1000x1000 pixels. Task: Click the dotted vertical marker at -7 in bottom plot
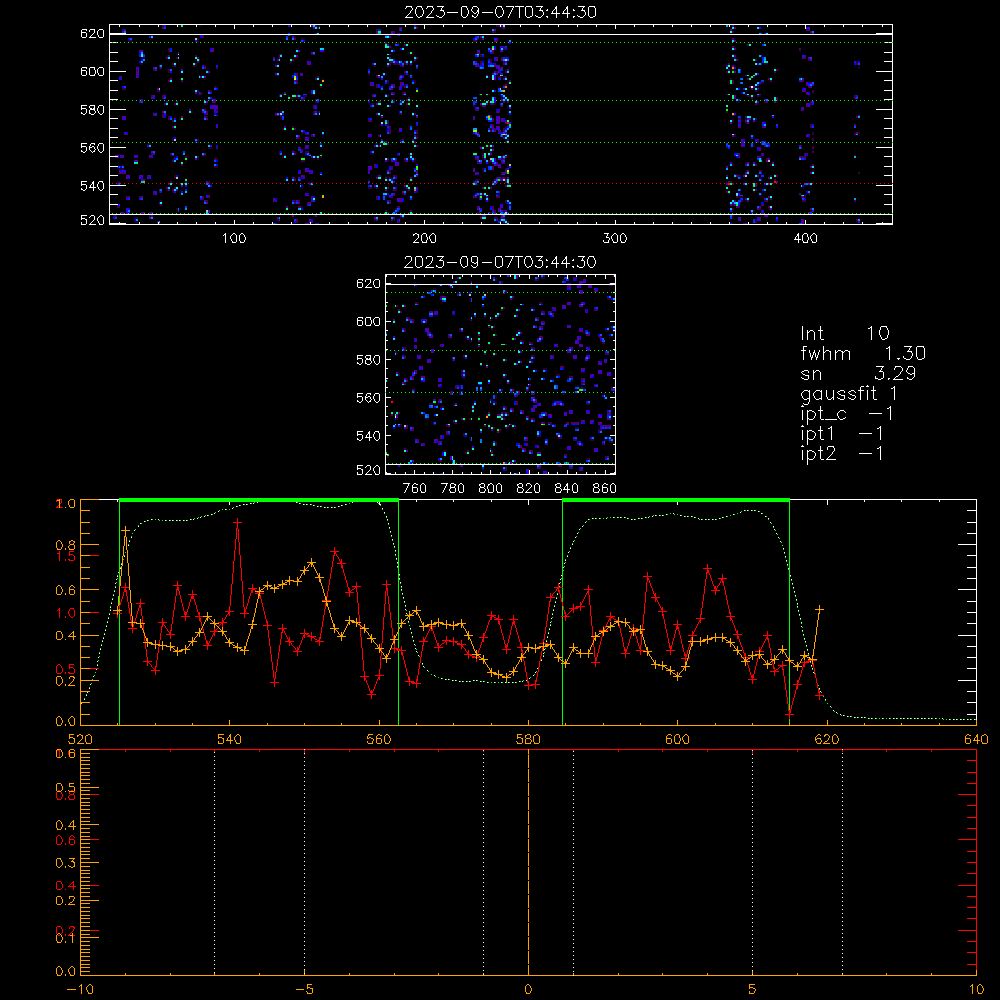click(214, 861)
